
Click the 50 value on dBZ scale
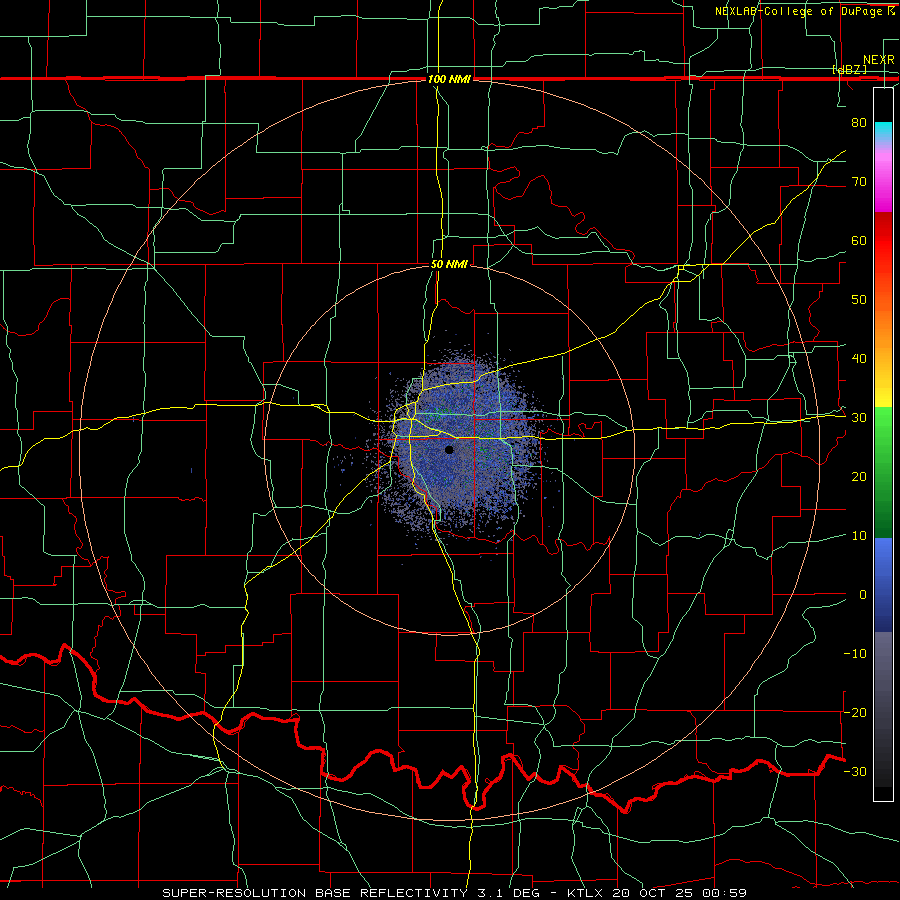pyautogui.click(x=859, y=300)
